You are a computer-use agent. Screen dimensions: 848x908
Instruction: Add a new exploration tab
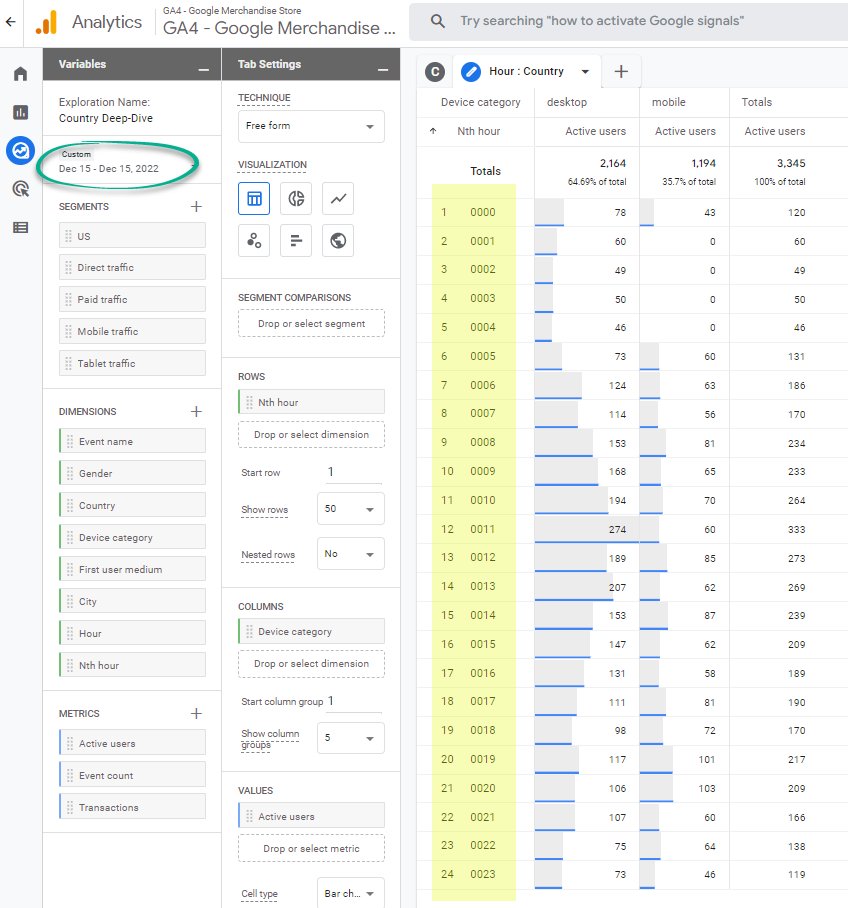pyautogui.click(x=621, y=71)
